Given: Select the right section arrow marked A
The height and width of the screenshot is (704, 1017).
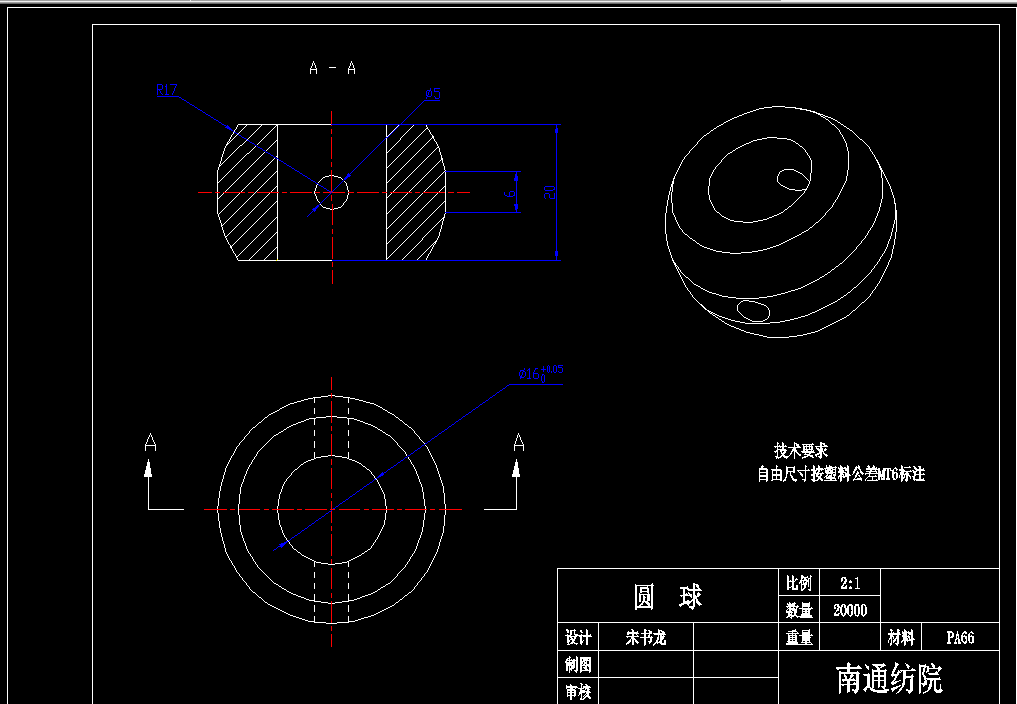Looking at the screenshot, I should (x=517, y=441).
